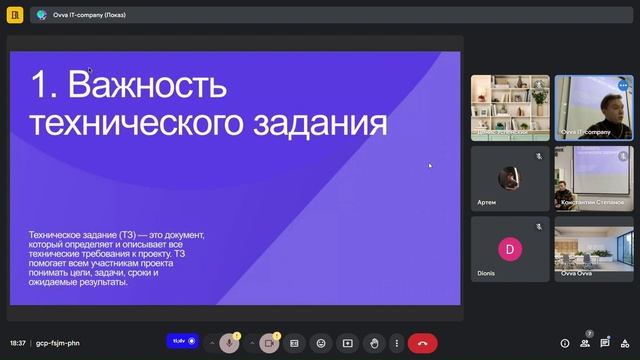The height and width of the screenshot is (360, 640).
Task: Select Dionis's participant tile
Action: pyautogui.click(x=510, y=249)
